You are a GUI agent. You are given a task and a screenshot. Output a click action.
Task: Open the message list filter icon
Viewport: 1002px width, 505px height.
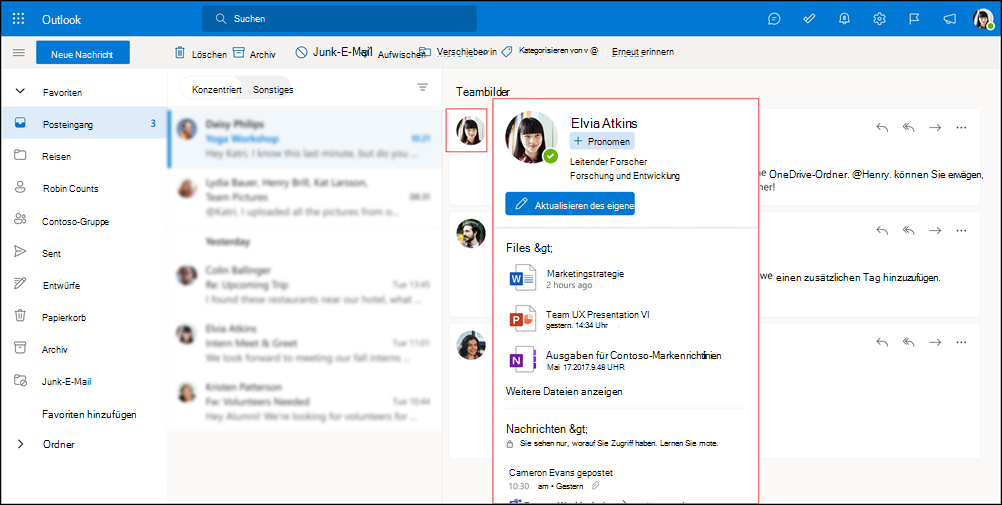pos(422,87)
